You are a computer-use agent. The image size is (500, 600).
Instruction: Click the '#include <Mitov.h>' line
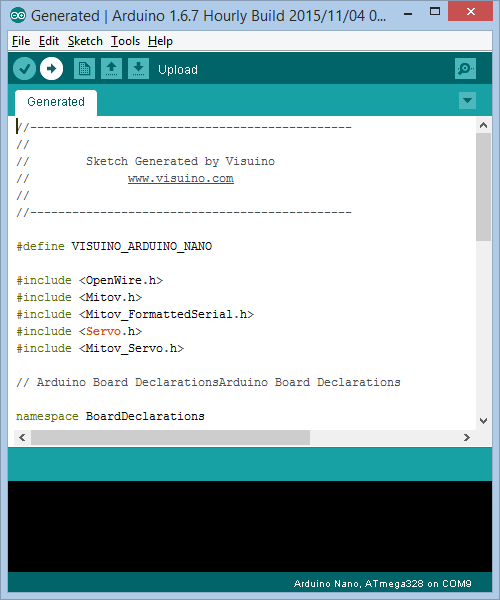pos(79,297)
